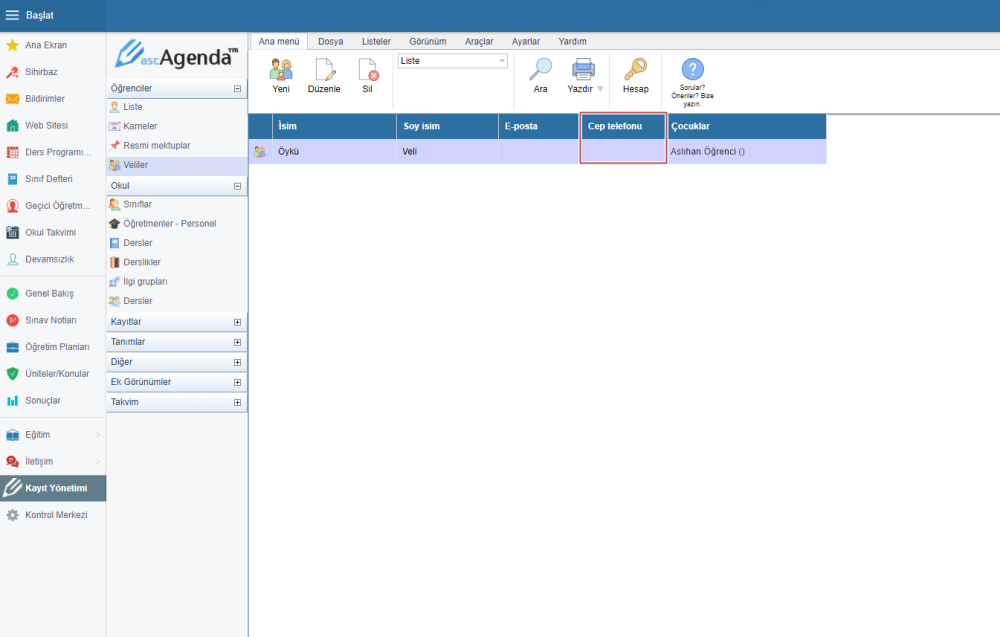Open Üniteler/Konular shield icon
The width and height of the screenshot is (1000, 637).
pyautogui.click(x=12, y=374)
